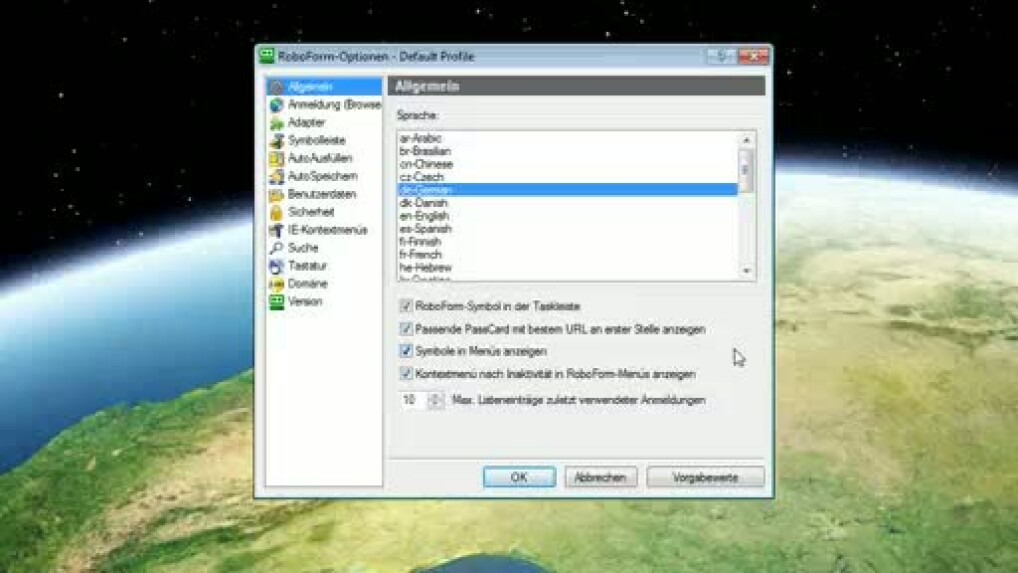Toggle Kontextmenü nach Inaktivität checkbox
The height and width of the screenshot is (573, 1018).
(406, 374)
